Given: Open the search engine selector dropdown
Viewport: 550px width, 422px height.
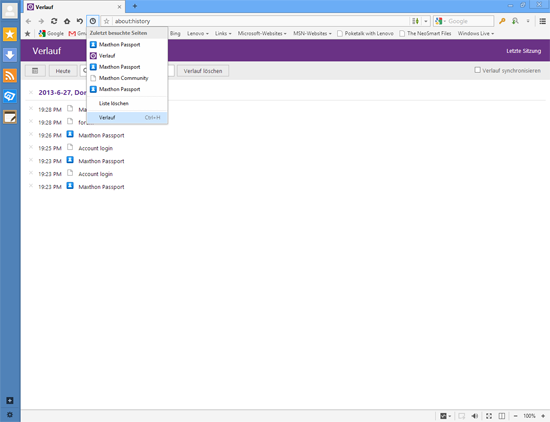Looking at the screenshot, I should pos(440,21).
